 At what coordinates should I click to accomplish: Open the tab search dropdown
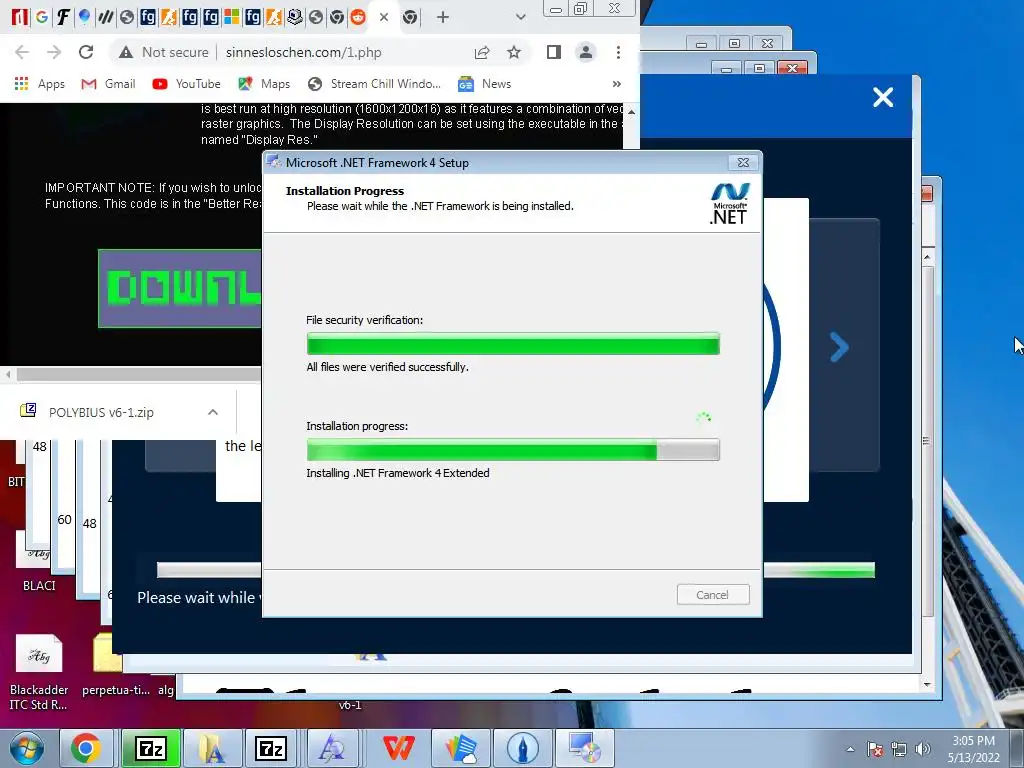pos(520,18)
